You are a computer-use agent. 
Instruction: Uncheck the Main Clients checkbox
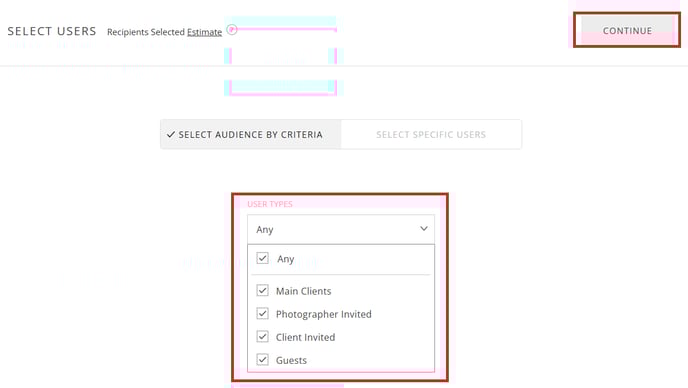click(x=262, y=290)
